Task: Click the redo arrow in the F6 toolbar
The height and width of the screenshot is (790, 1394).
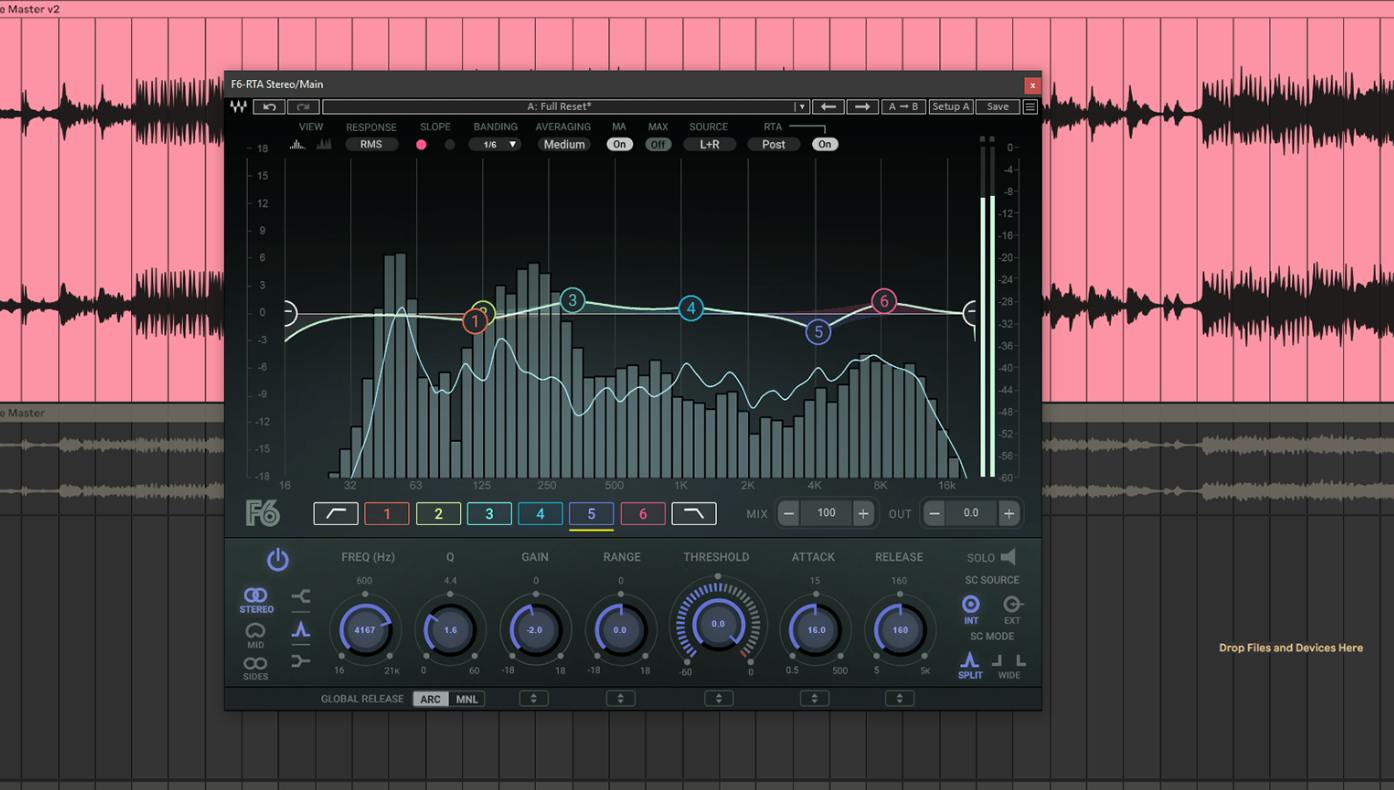Action: (304, 107)
